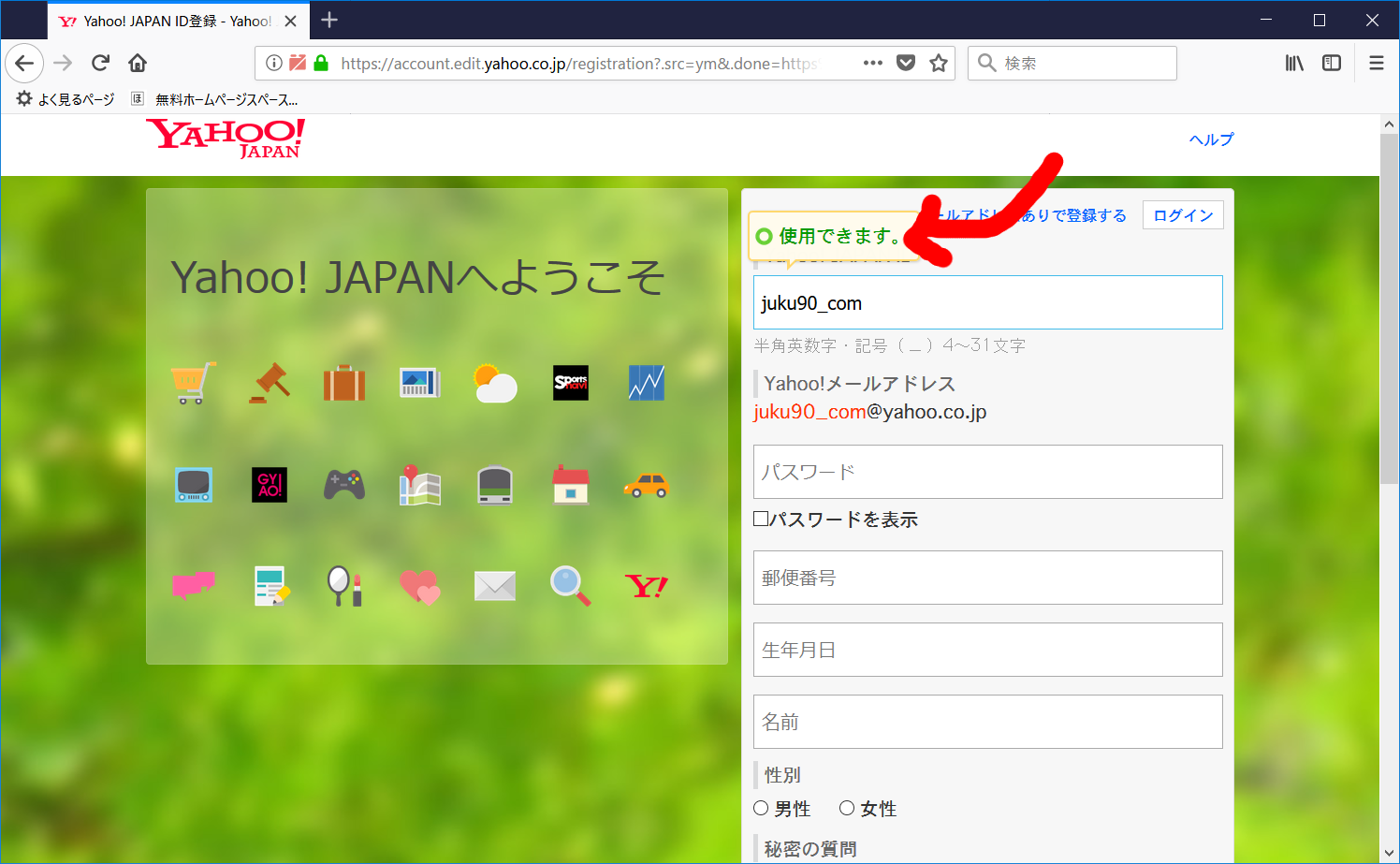Viewport: 1400px width, 864px height.
Task: Click the ログイン button
Action: (x=1183, y=215)
